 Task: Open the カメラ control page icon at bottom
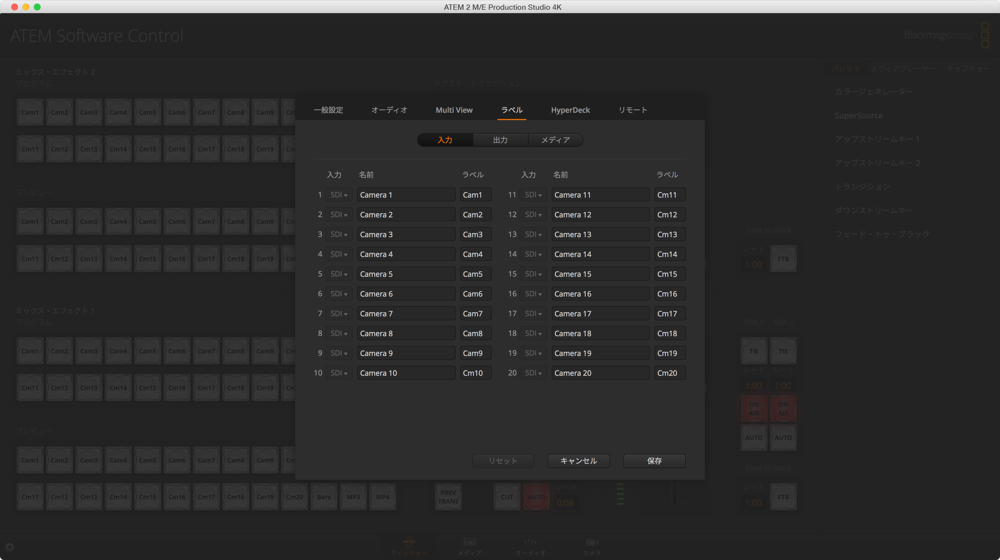pos(592,547)
